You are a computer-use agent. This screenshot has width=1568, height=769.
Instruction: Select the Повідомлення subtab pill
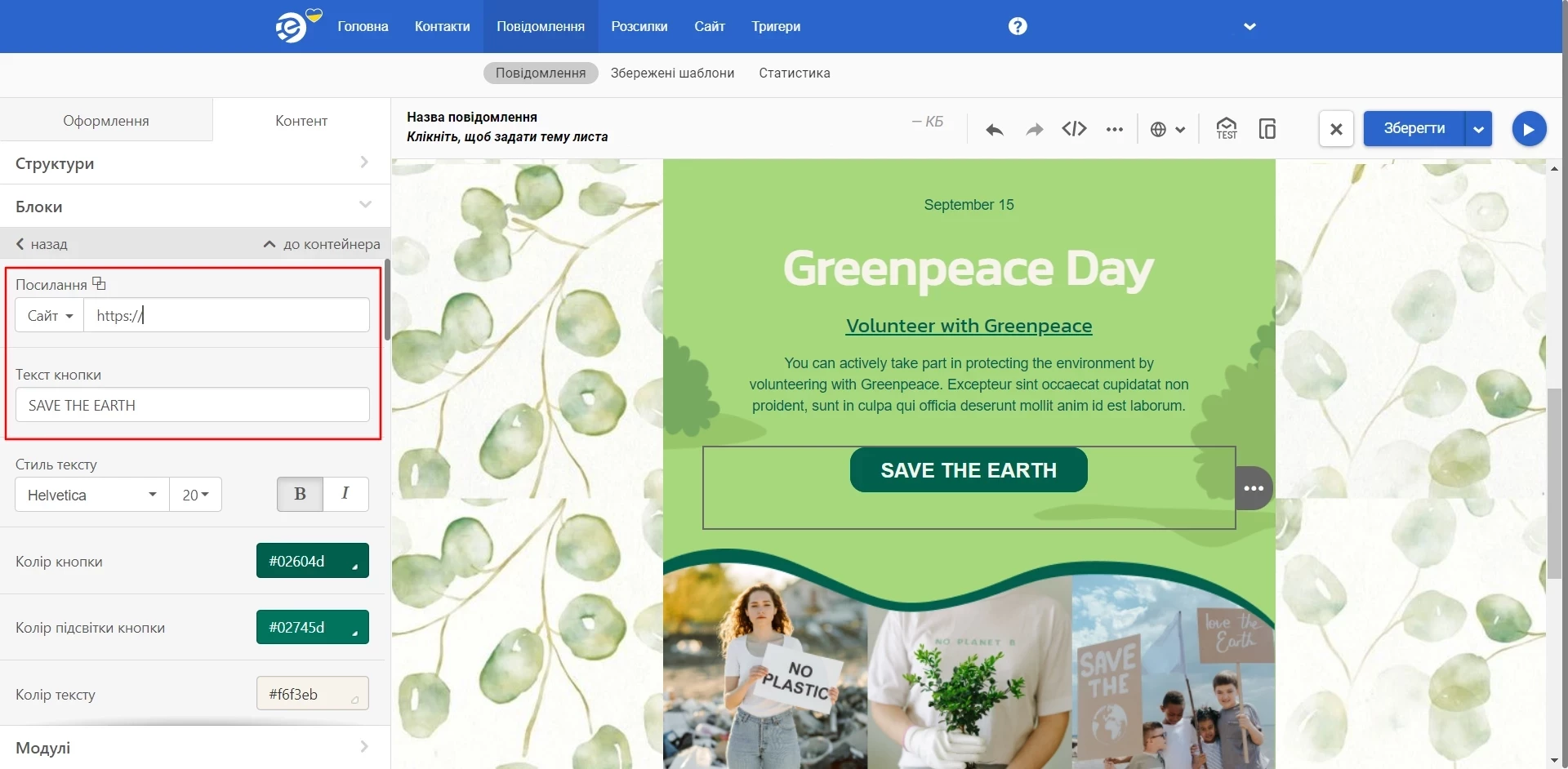point(541,73)
